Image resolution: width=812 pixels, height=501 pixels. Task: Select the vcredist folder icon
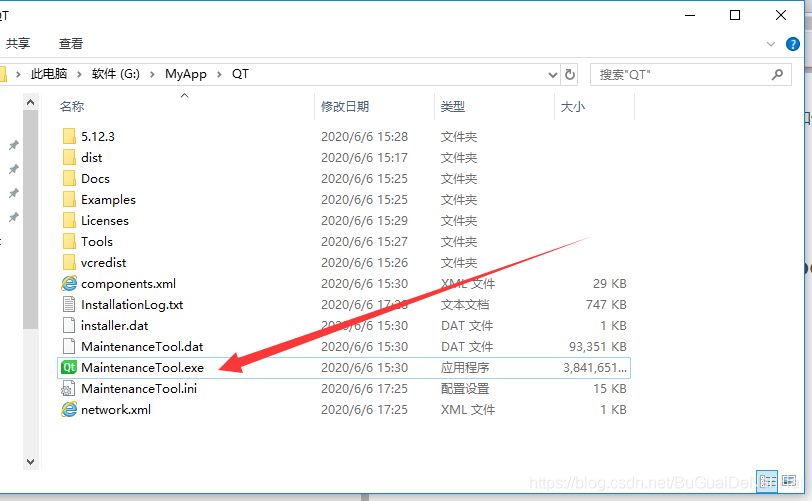click(69, 262)
